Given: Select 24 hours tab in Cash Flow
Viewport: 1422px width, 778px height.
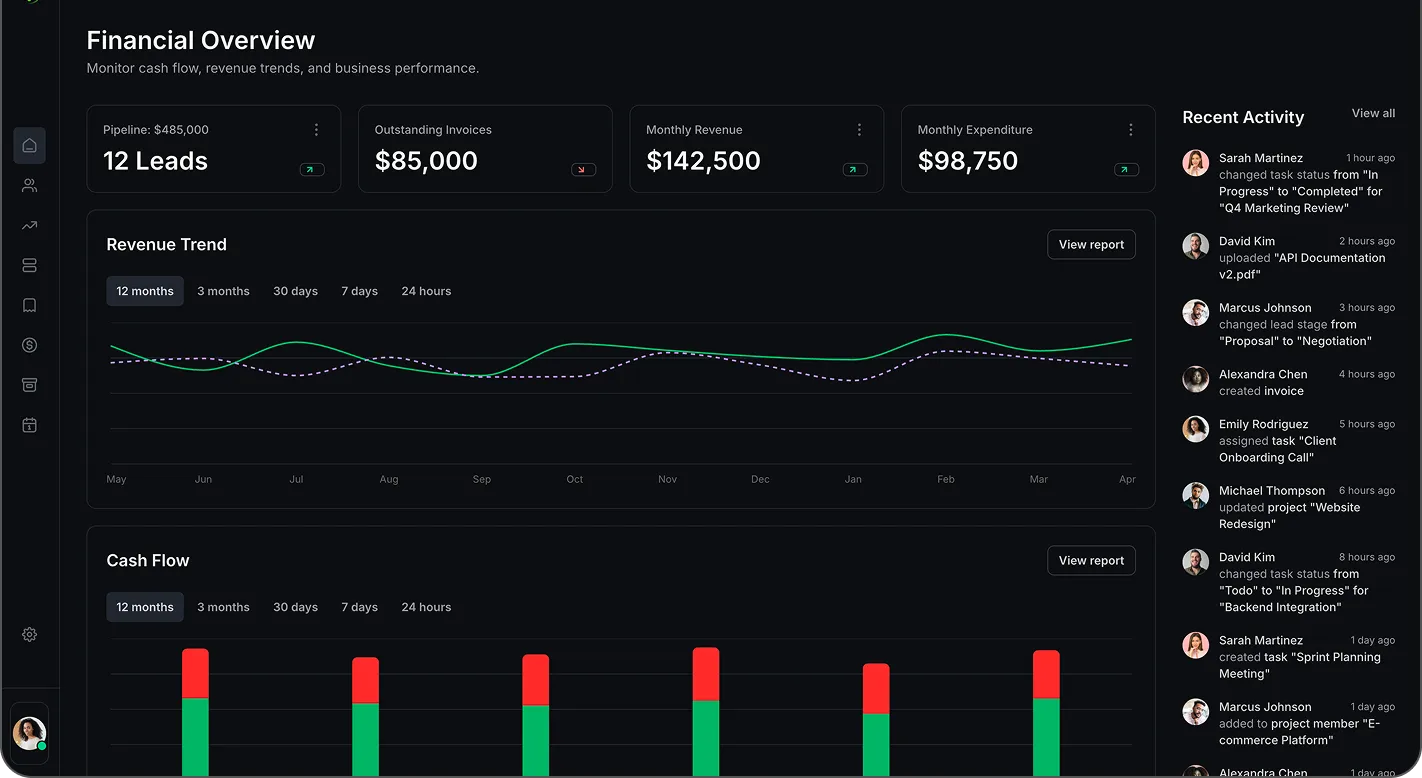Looking at the screenshot, I should pyautogui.click(x=426, y=607).
